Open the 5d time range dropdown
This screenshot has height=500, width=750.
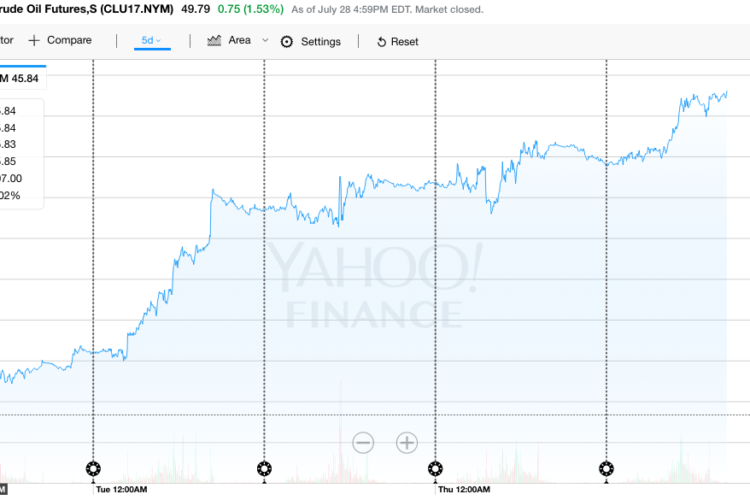pos(152,41)
